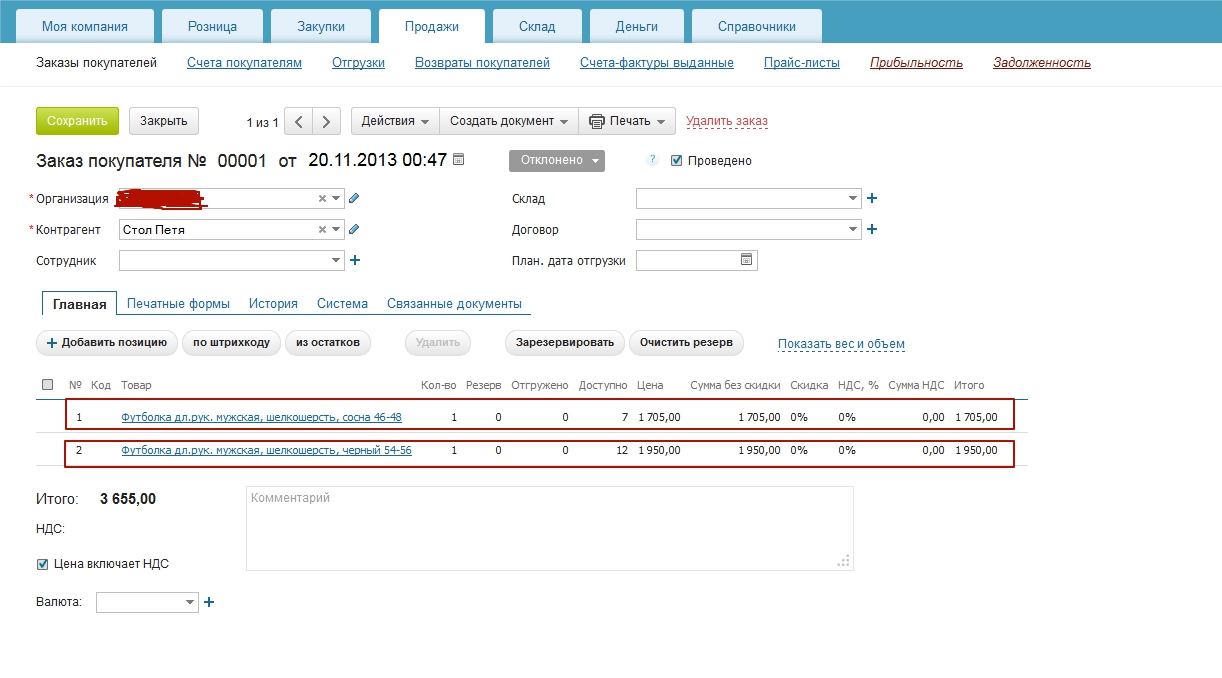This screenshot has width=1222, height=678.
Task: Open the Действия dropdown menu
Action: pos(395,121)
